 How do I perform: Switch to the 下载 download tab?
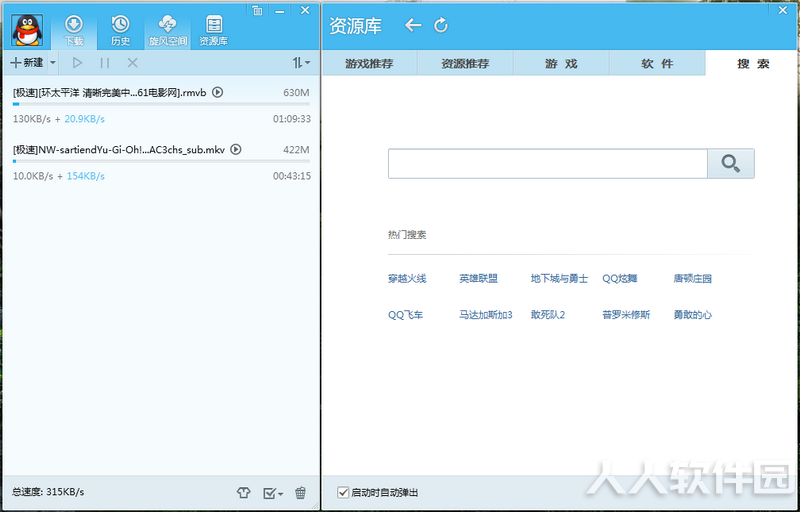point(74,31)
